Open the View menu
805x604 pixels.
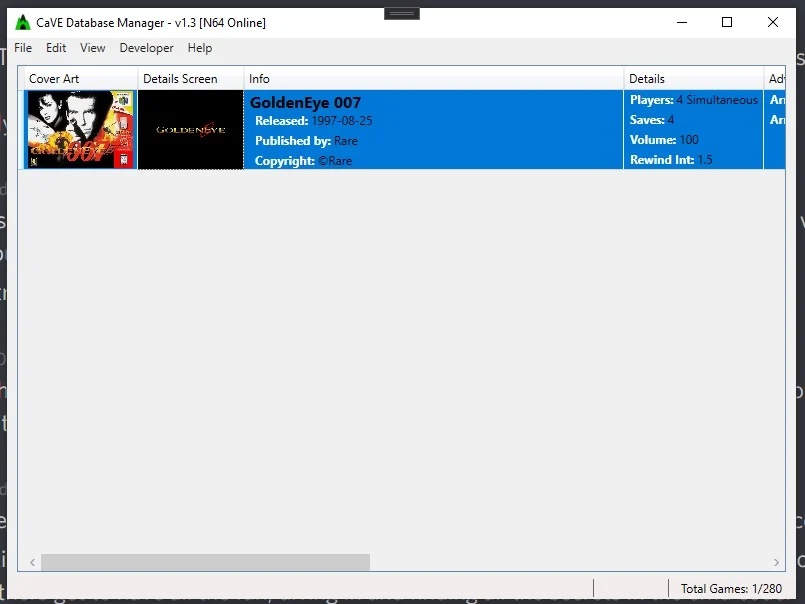[x=92, y=48]
